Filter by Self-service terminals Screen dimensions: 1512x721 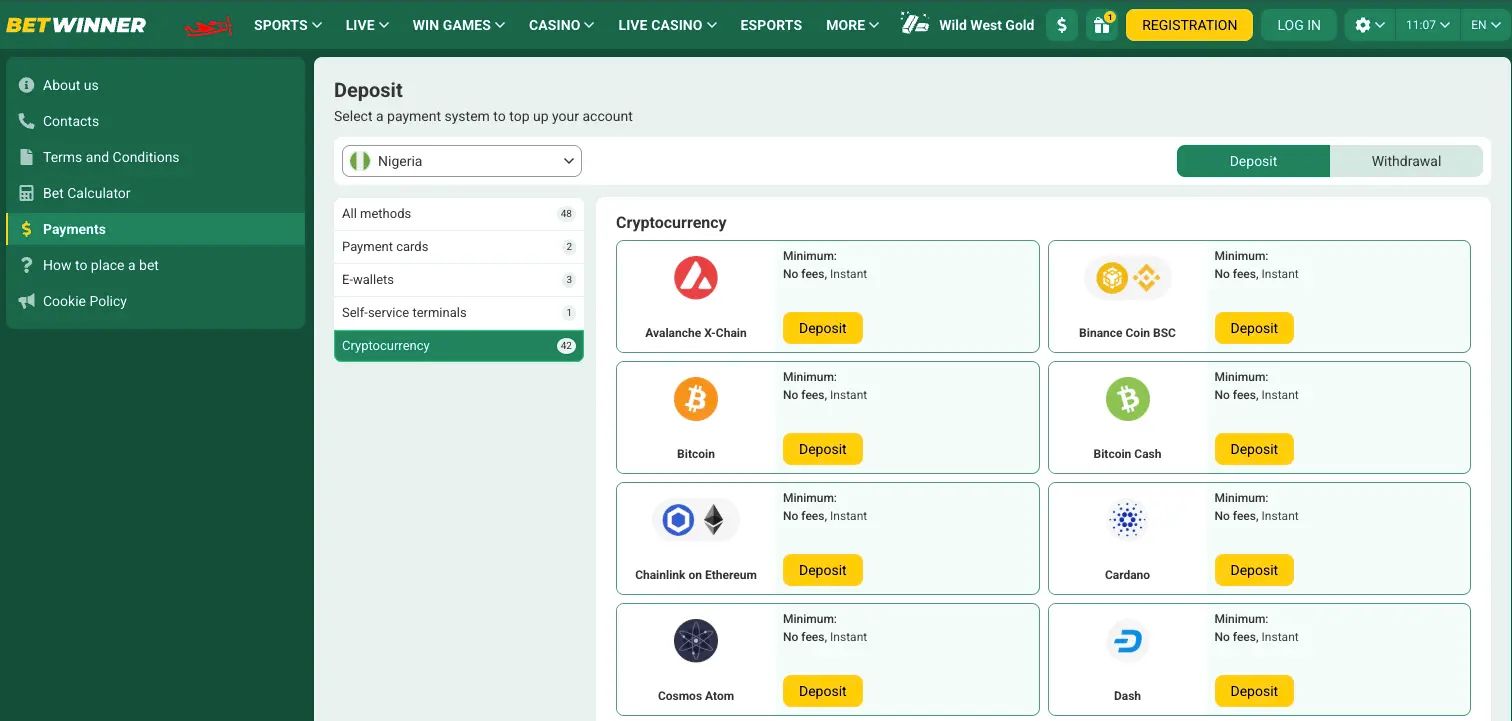click(x=459, y=313)
